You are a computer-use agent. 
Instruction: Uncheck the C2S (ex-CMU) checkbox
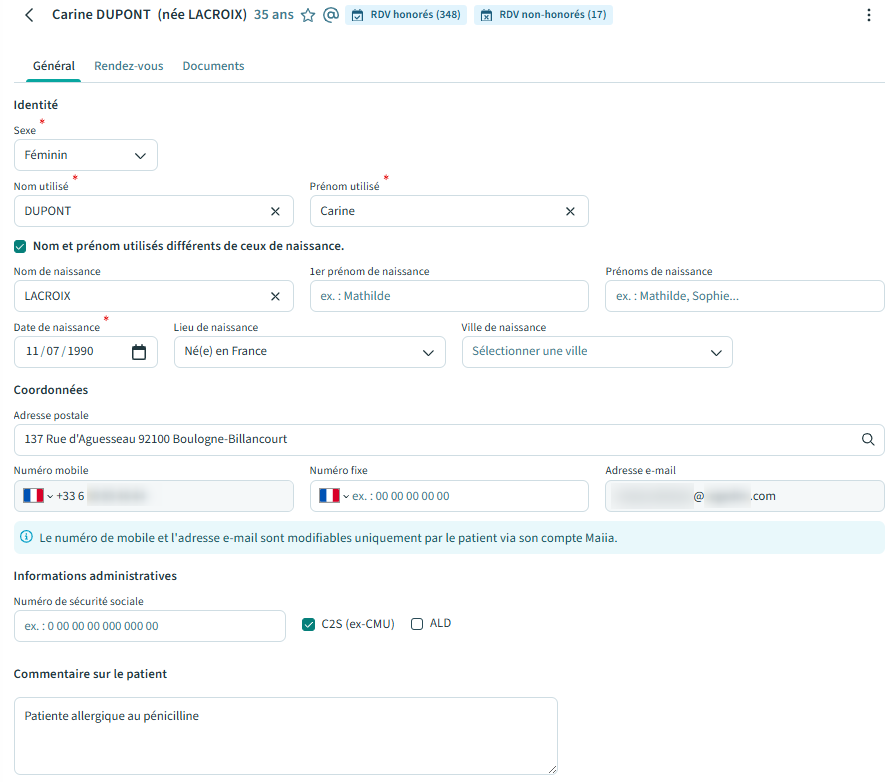(308, 624)
